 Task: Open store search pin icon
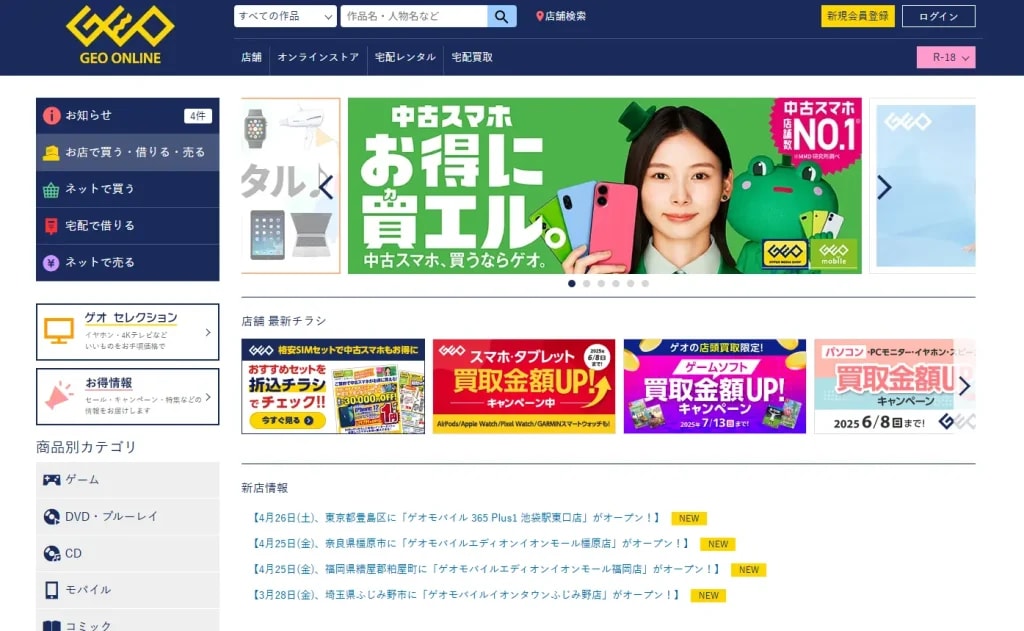[x=539, y=16]
